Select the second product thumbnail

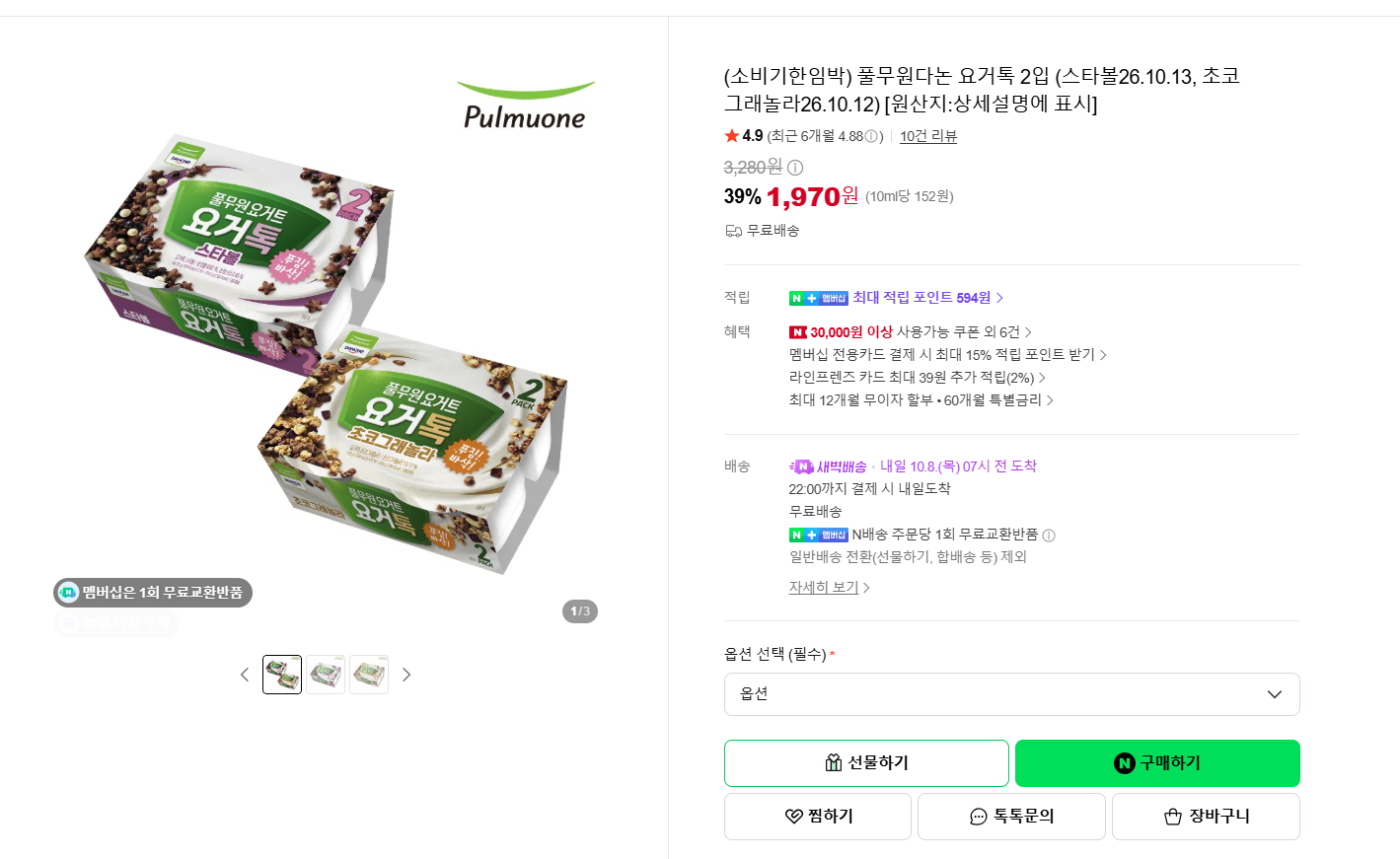[326, 675]
